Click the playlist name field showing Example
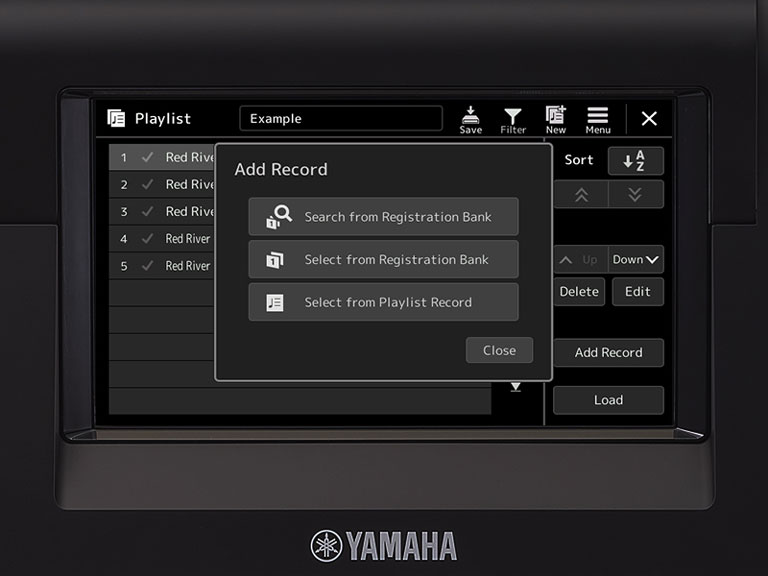The height and width of the screenshot is (576, 768). [x=340, y=119]
